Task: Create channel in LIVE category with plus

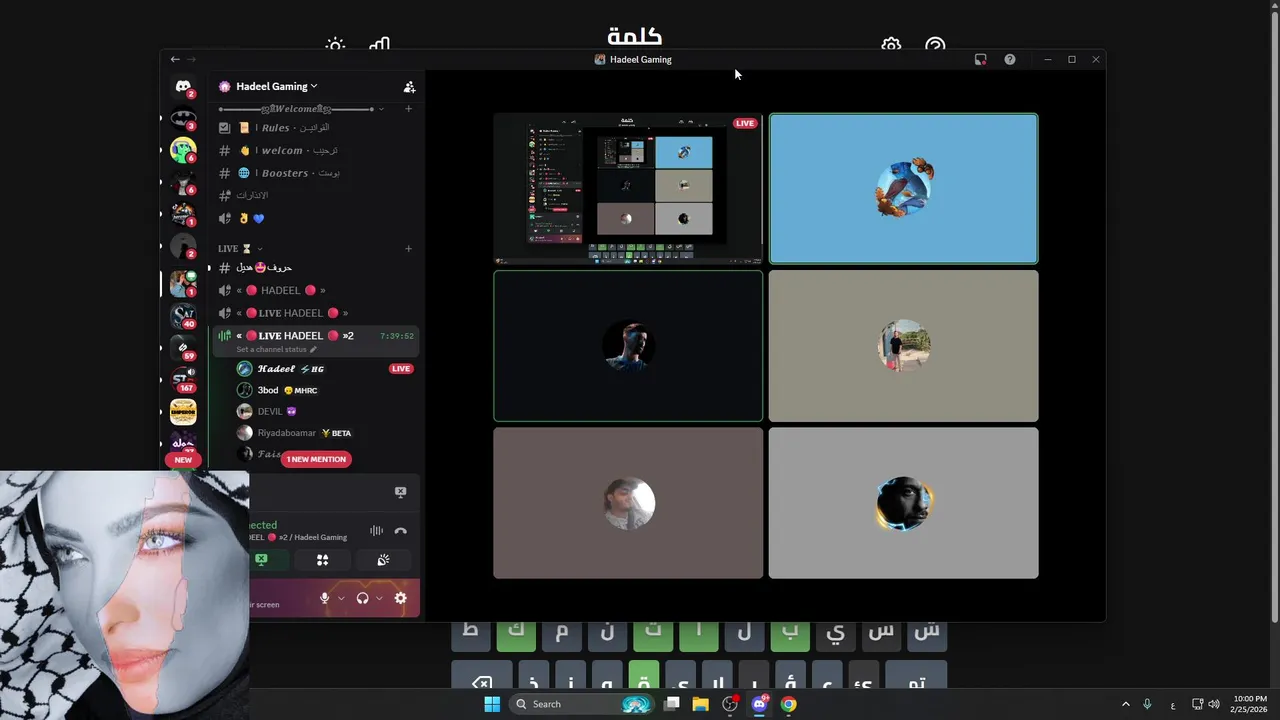Action: point(408,248)
